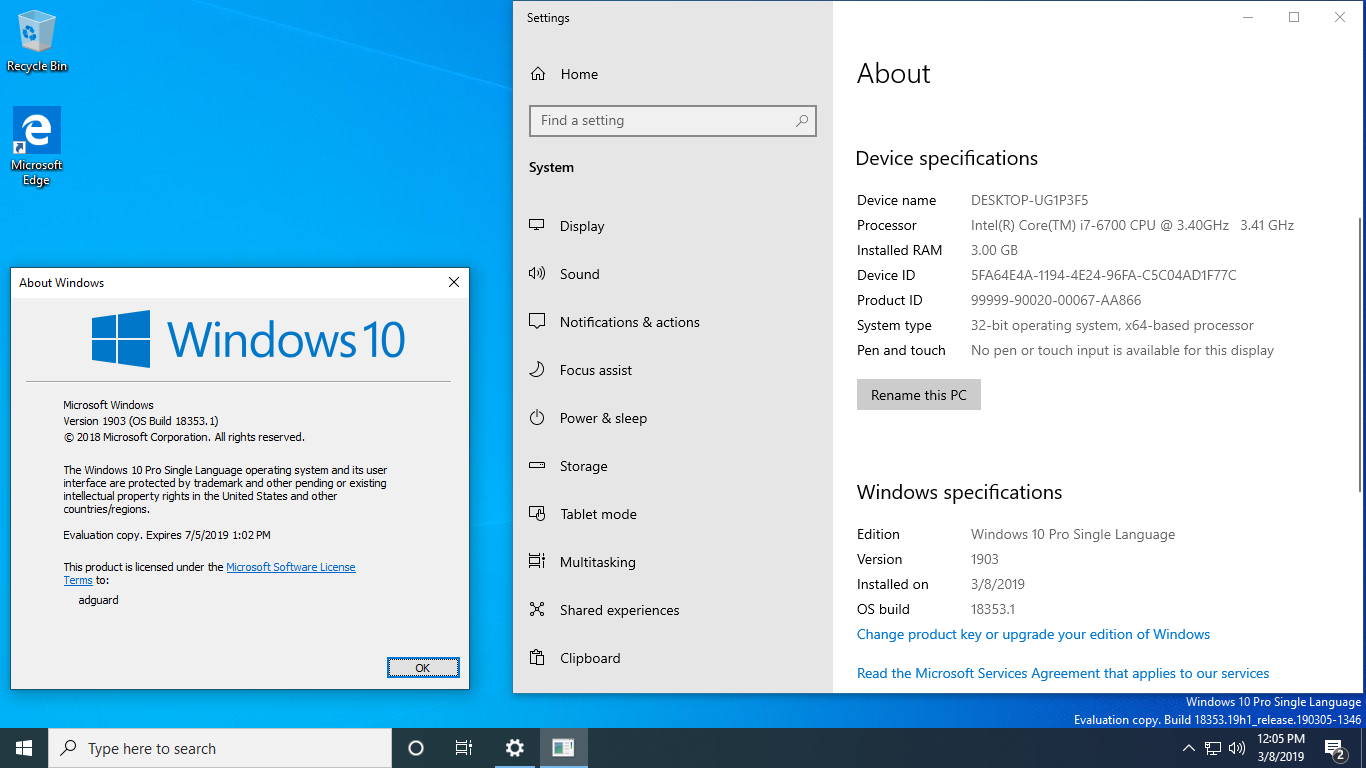Minimize the Settings window
1366x768 pixels.
point(1248,17)
